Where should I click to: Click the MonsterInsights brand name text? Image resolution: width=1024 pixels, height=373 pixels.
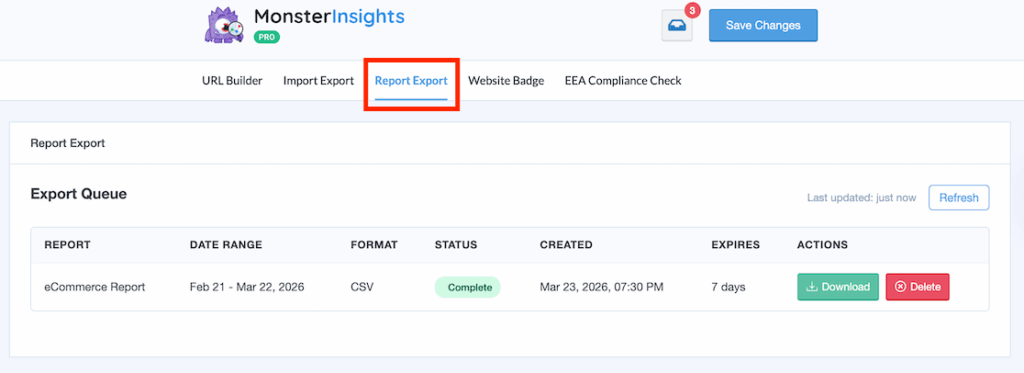click(x=329, y=16)
